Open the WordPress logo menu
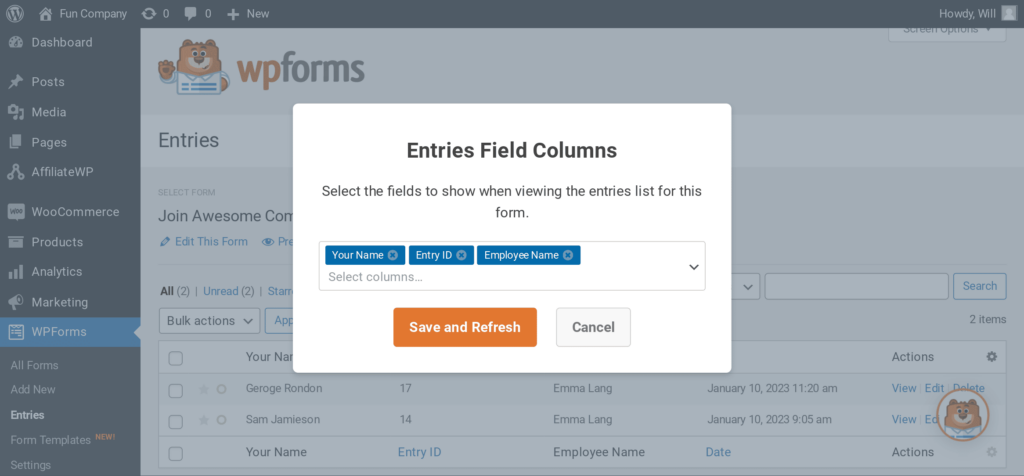 [x=14, y=13]
